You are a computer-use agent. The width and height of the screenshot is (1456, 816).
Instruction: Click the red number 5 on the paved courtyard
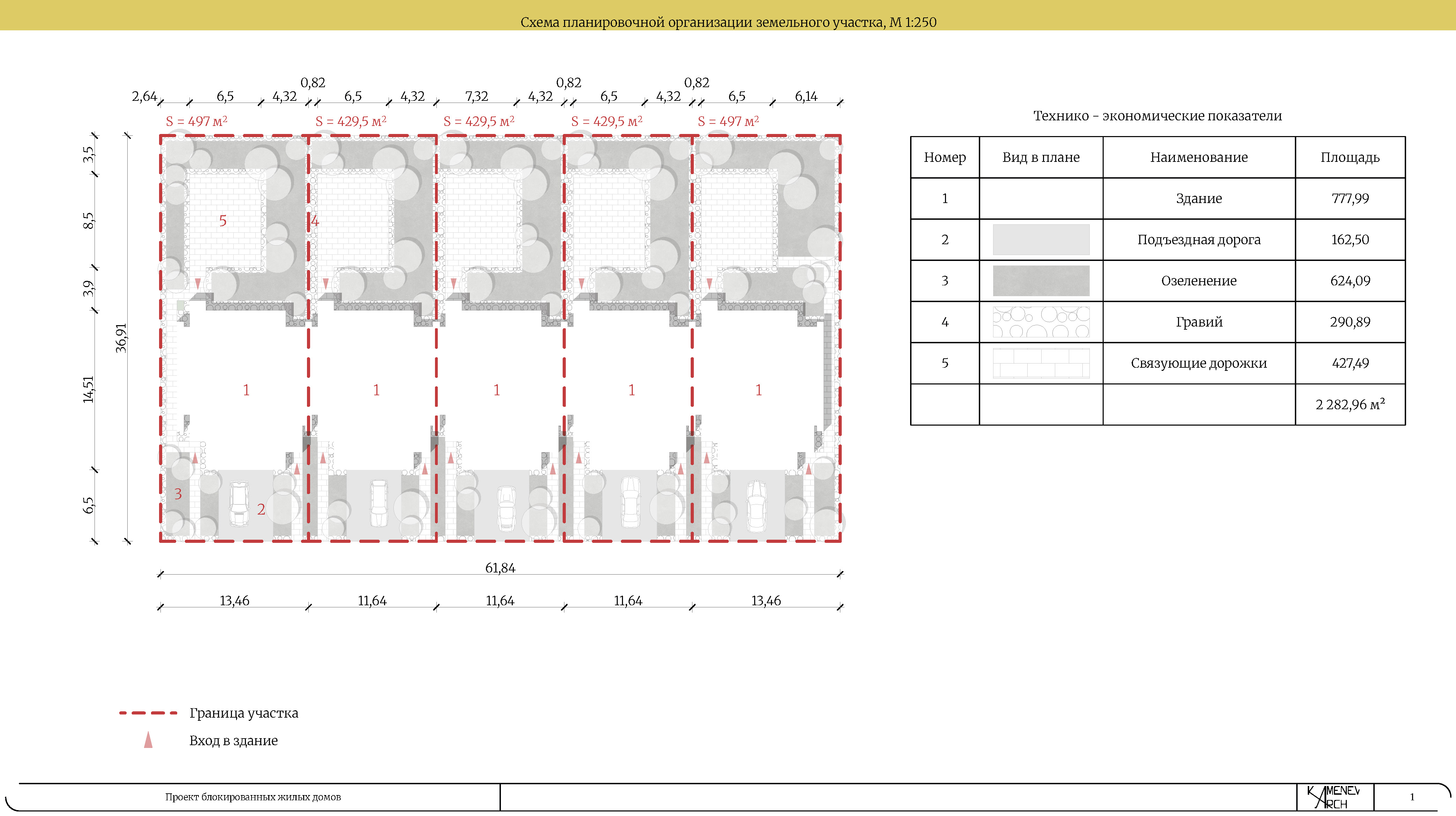pos(223,221)
